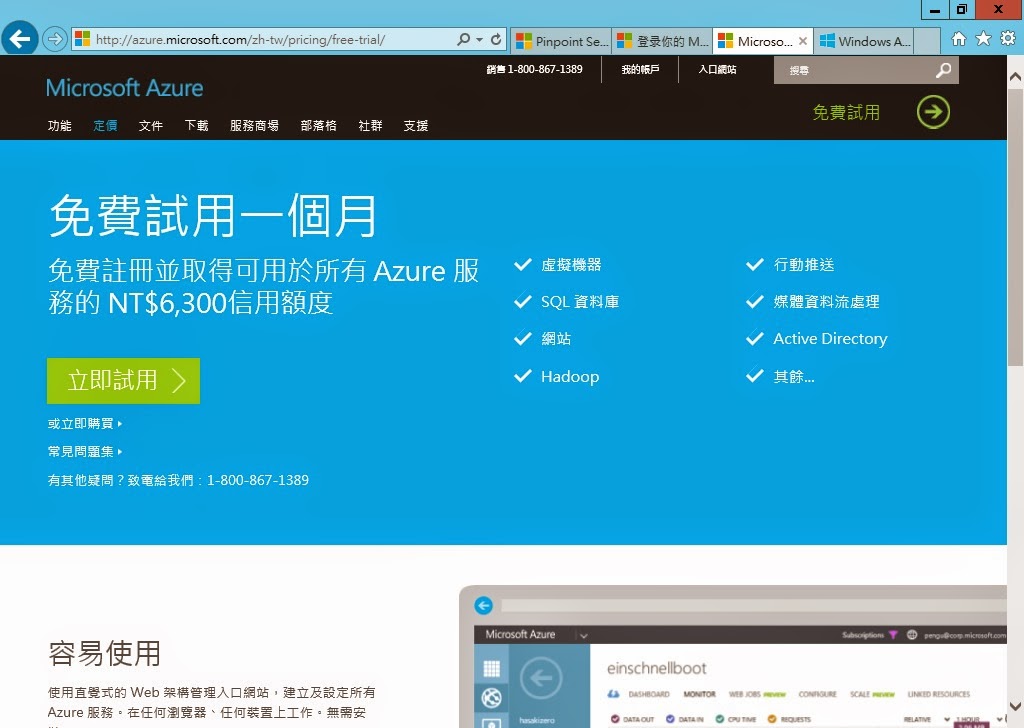This screenshot has width=1024, height=728.
Task: Open the 部落格 navigation item
Action: (x=319, y=125)
